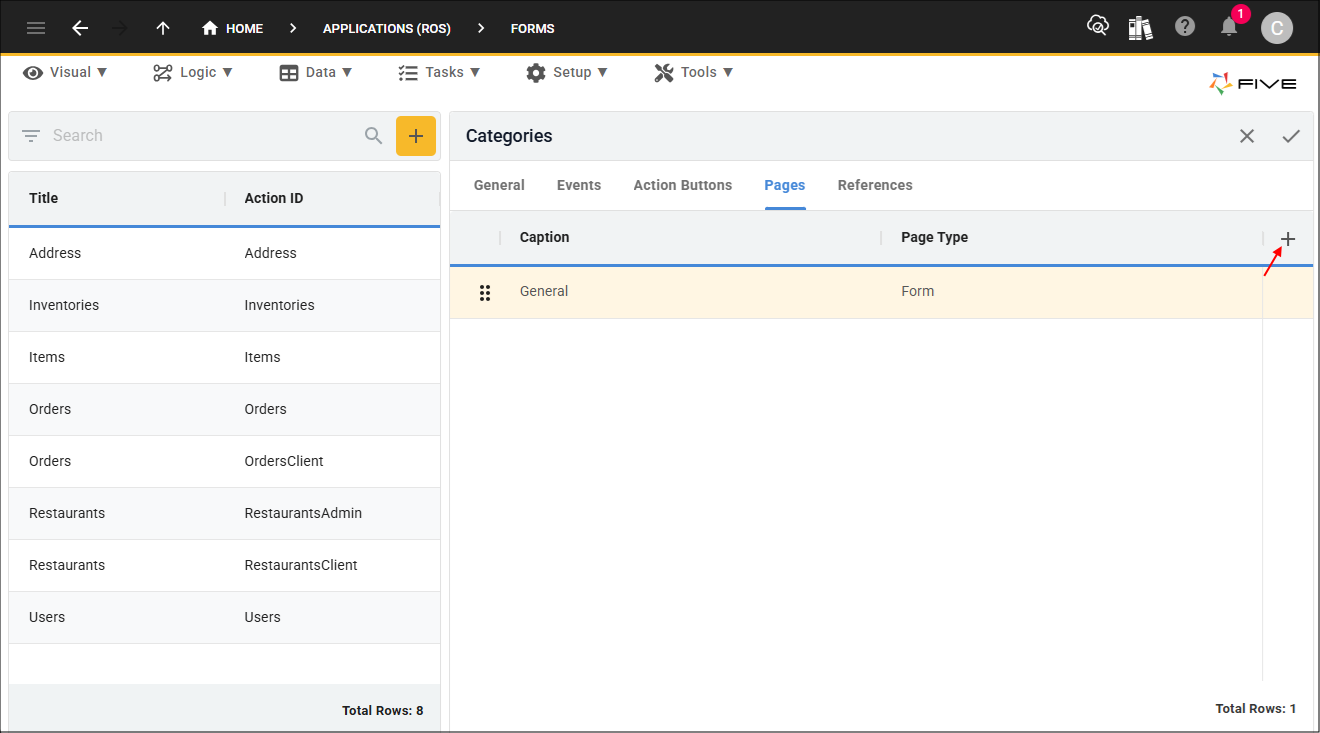Viewport: 1320px width, 733px height.
Task: Open the Setup dropdown menu
Action: pyautogui.click(x=567, y=72)
